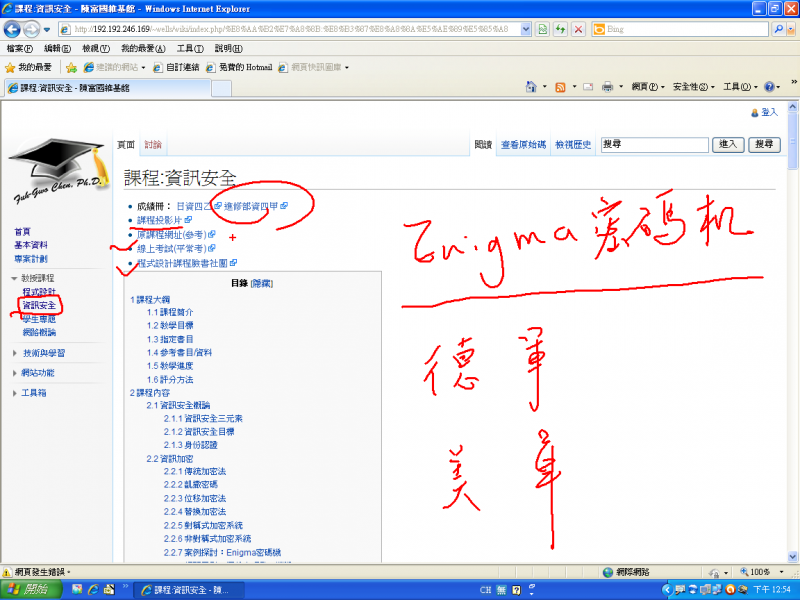Click the 100% zoom control at bottom right

(x=757, y=572)
